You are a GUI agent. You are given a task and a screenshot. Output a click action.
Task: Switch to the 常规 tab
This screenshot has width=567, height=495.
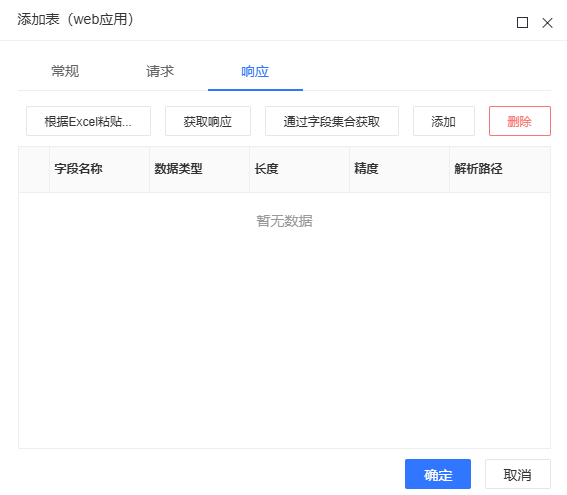(65, 71)
